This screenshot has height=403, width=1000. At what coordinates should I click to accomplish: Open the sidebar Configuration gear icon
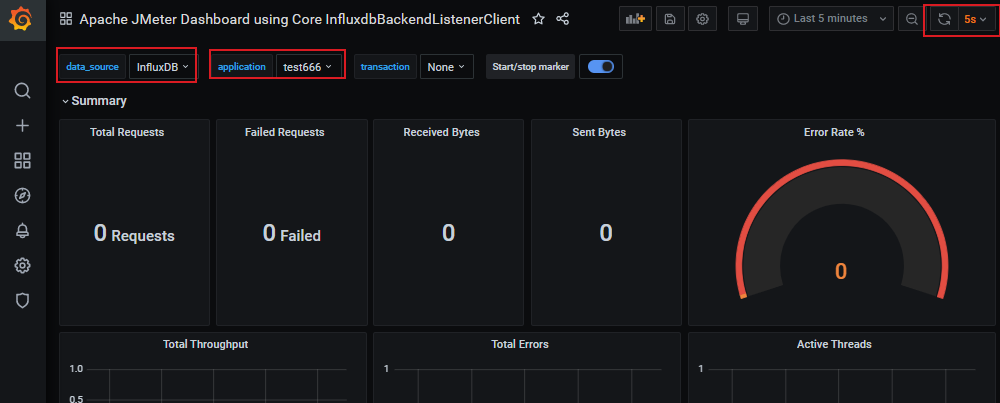[x=22, y=265]
